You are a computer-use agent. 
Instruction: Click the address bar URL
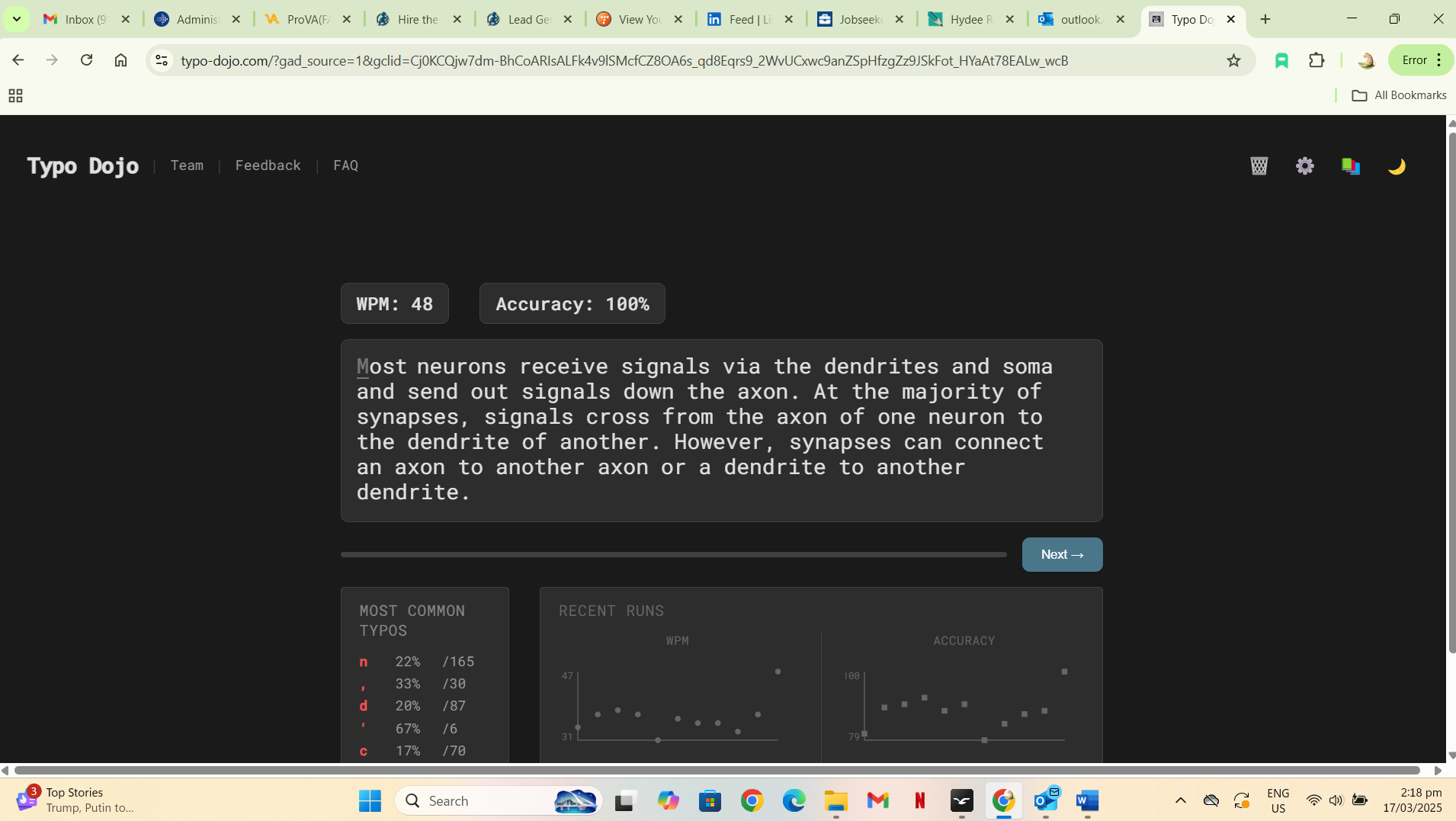click(x=624, y=60)
